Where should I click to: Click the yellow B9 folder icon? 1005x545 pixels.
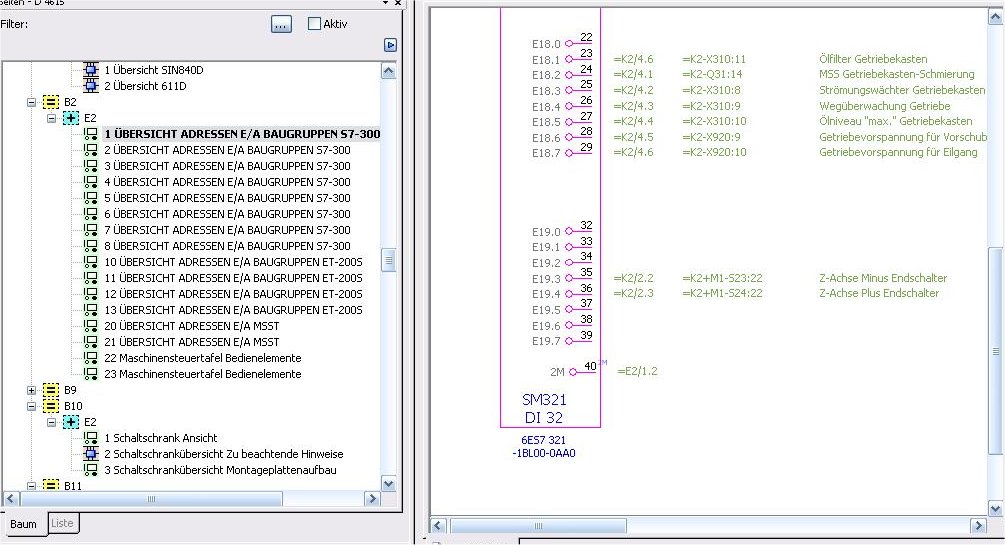[51, 390]
